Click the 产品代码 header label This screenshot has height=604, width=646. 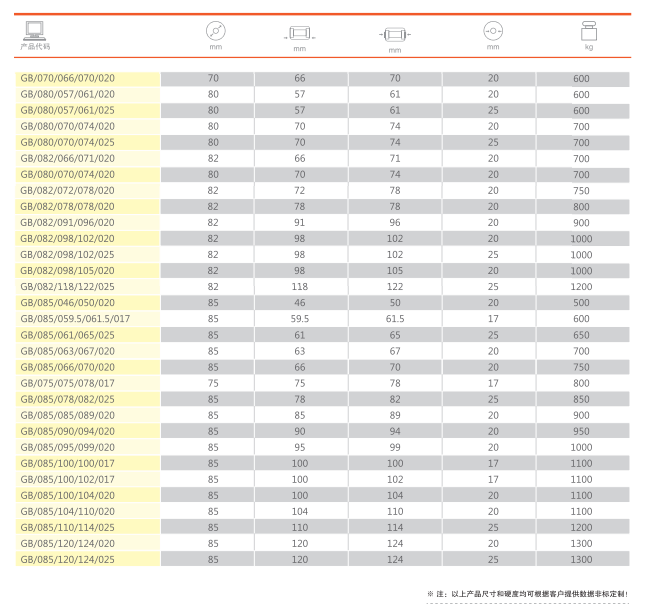point(35,47)
